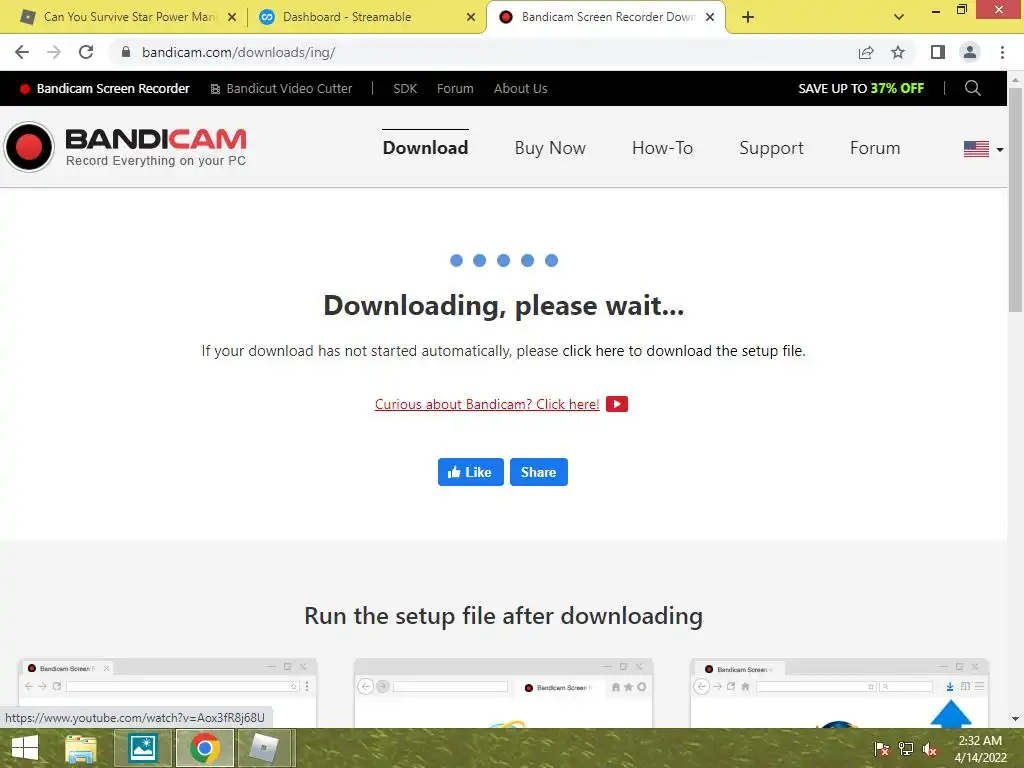Open the tab search chevron

899,17
